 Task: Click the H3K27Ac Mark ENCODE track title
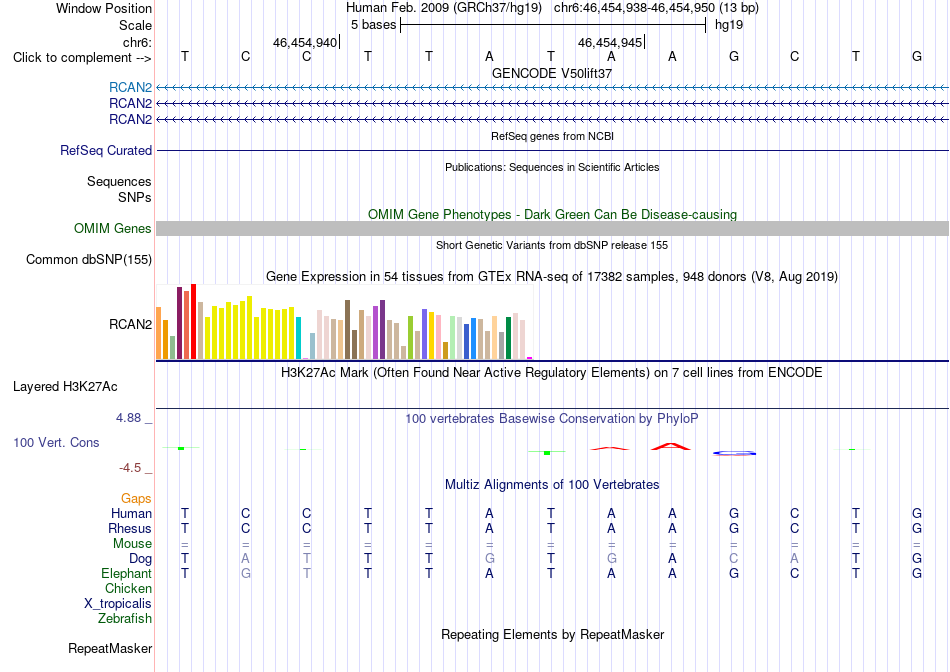pyautogui.click(x=552, y=373)
